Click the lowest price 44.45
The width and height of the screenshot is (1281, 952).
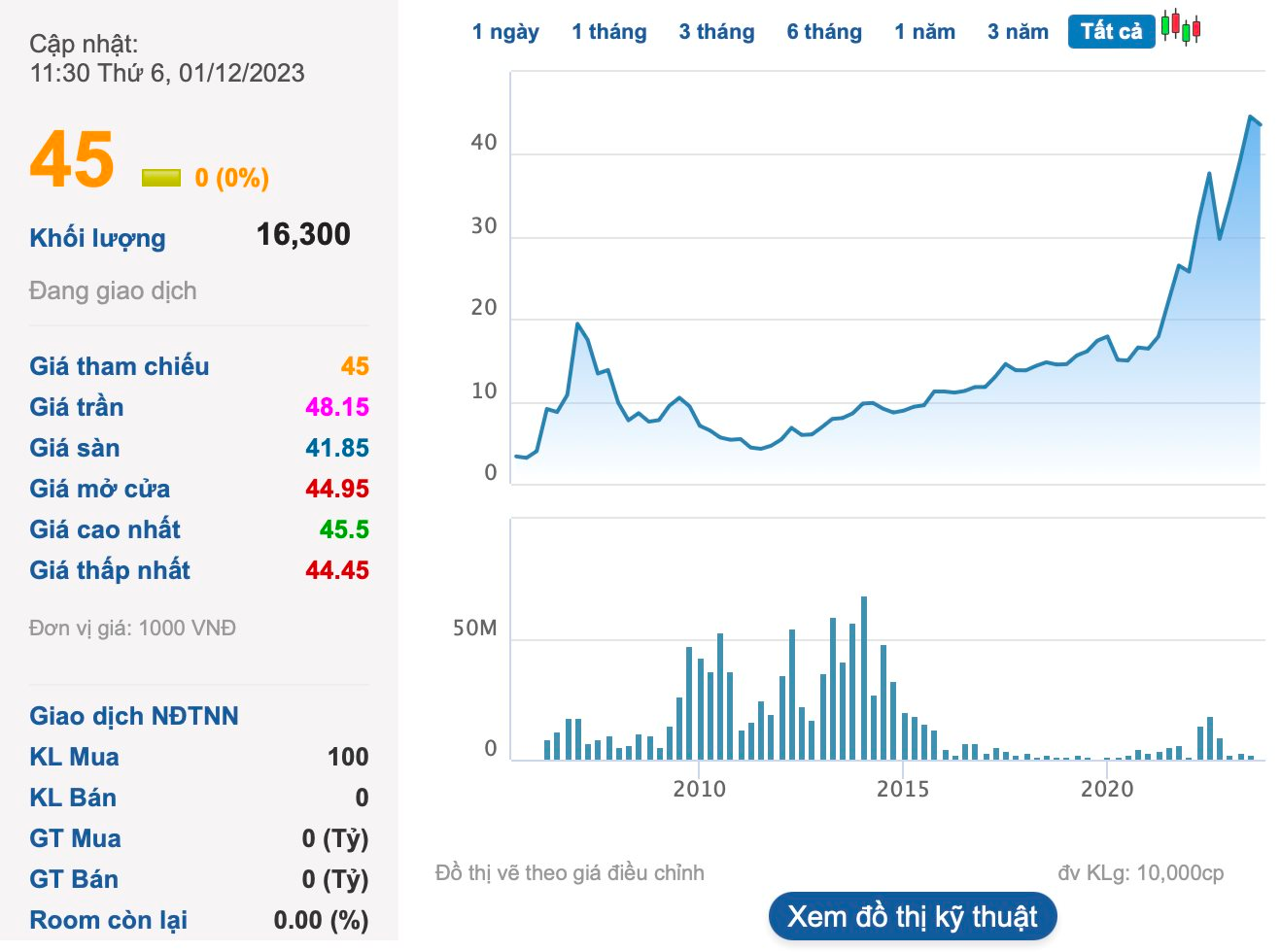click(337, 570)
